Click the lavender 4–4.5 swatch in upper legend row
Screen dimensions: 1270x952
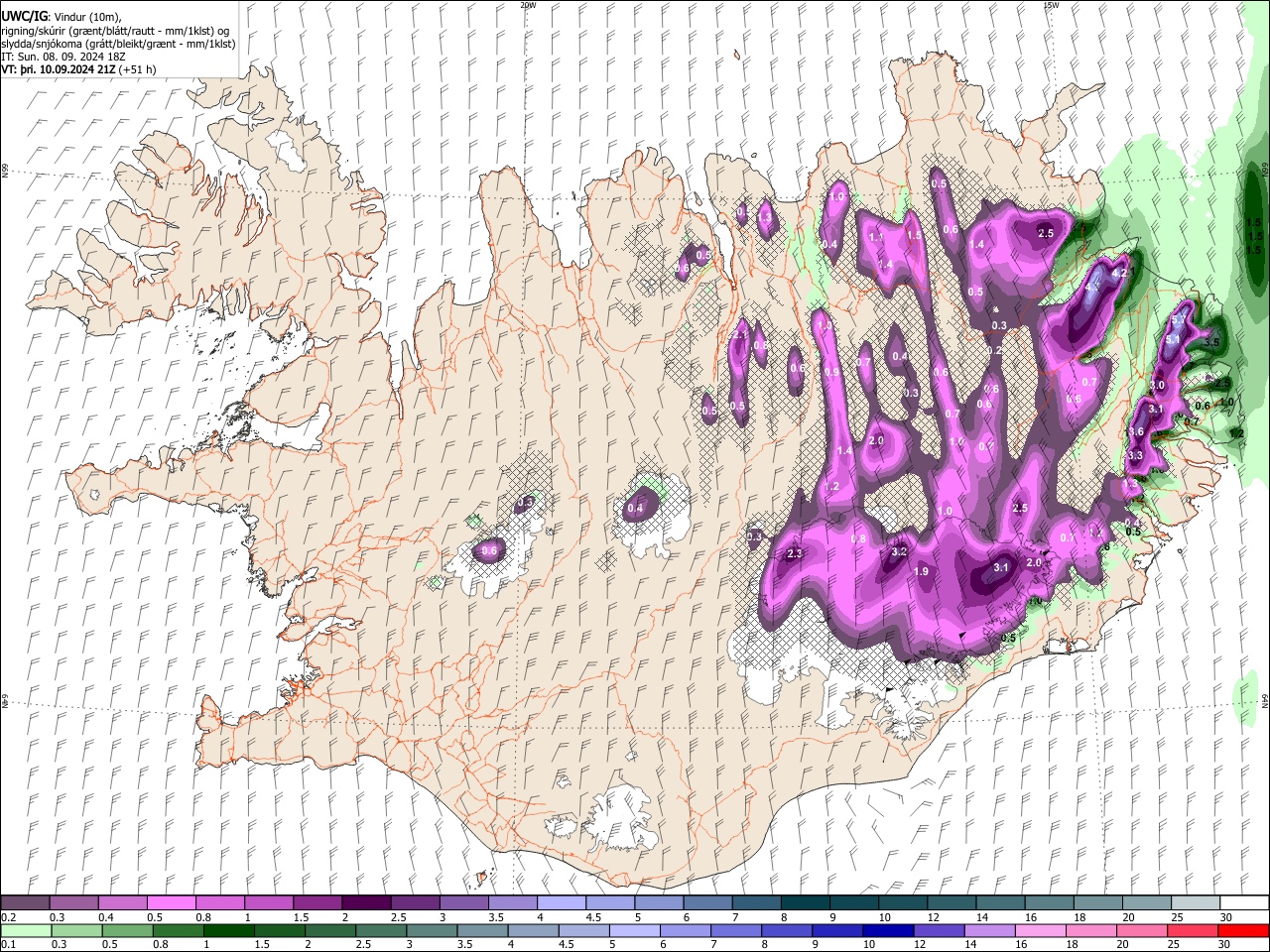tap(561, 902)
